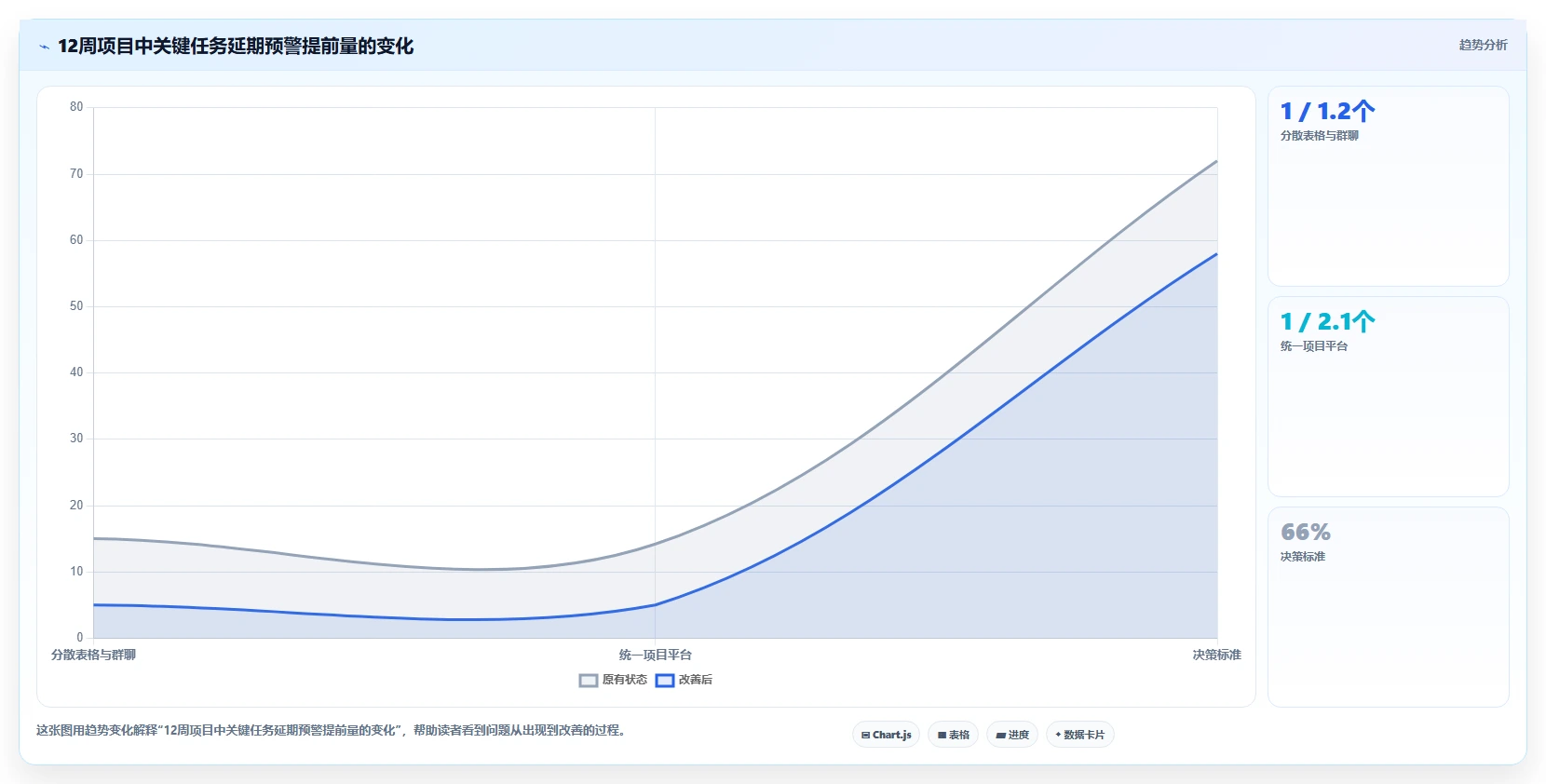This screenshot has width=1546, height=784.
Task: Click the 趋势分析 label in header
Action: [x=1483, y=45]
